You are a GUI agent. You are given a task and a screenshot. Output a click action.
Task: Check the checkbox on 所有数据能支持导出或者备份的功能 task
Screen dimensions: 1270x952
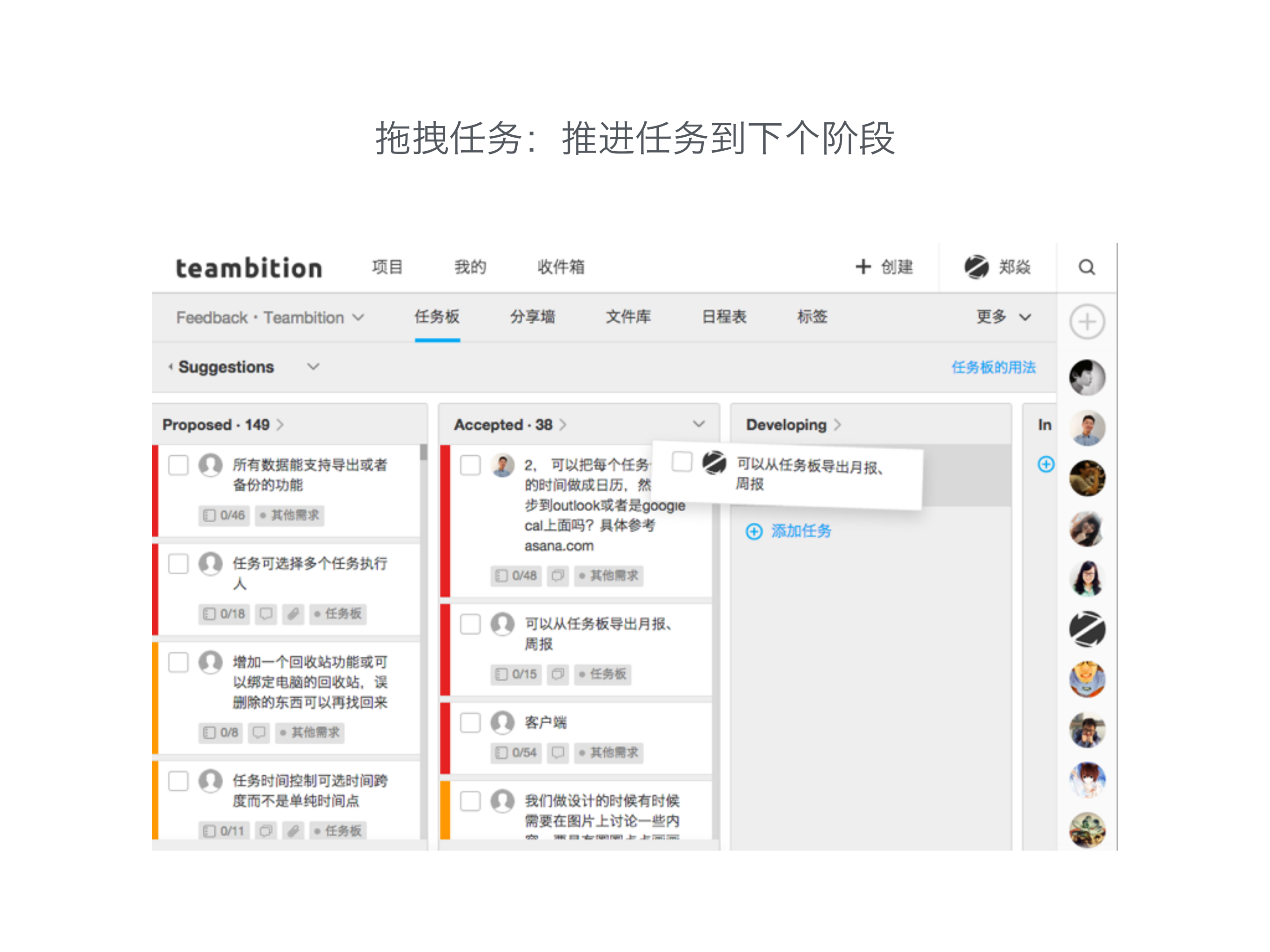(178, 466)
